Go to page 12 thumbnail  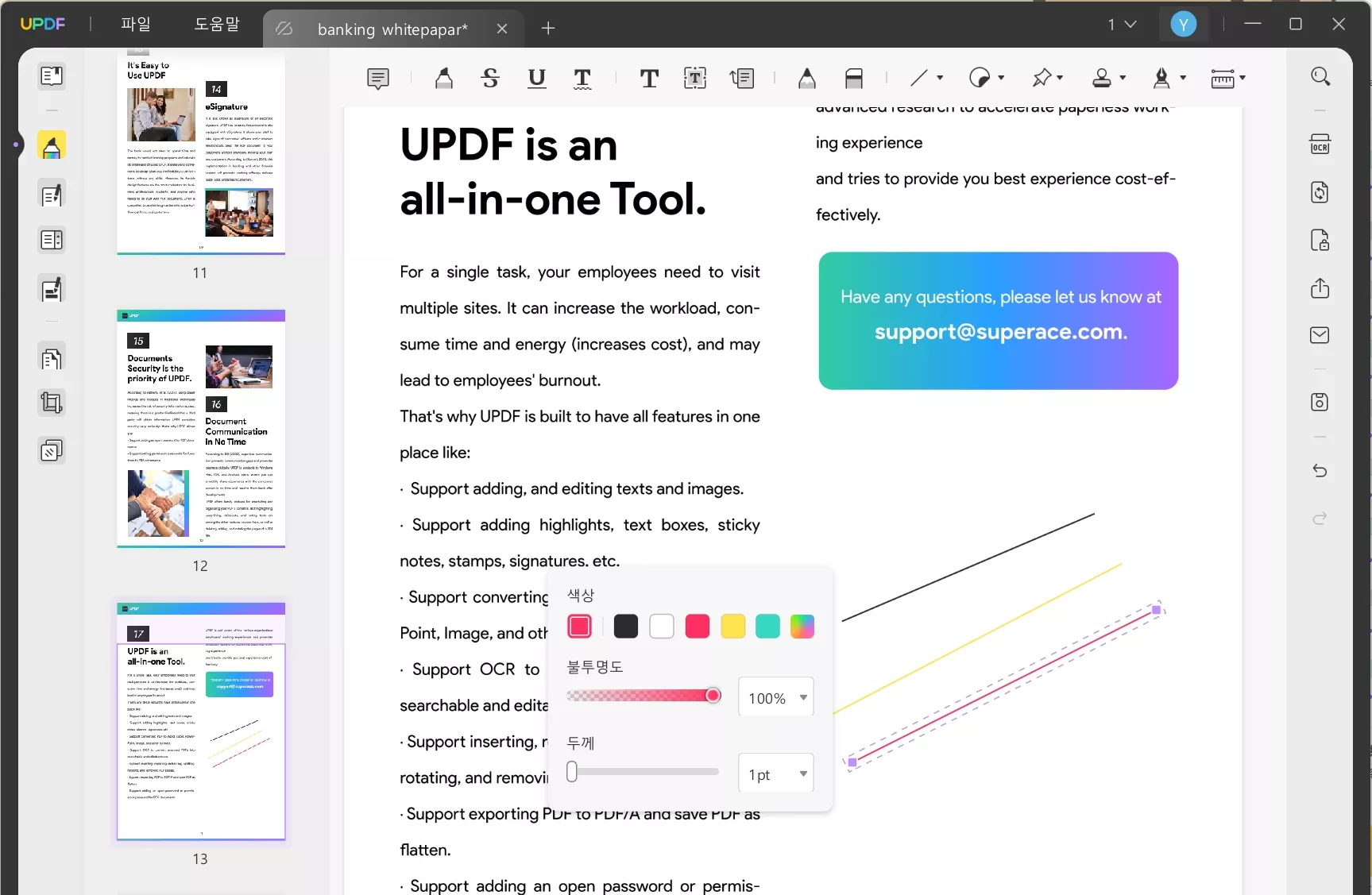(201, 429)
